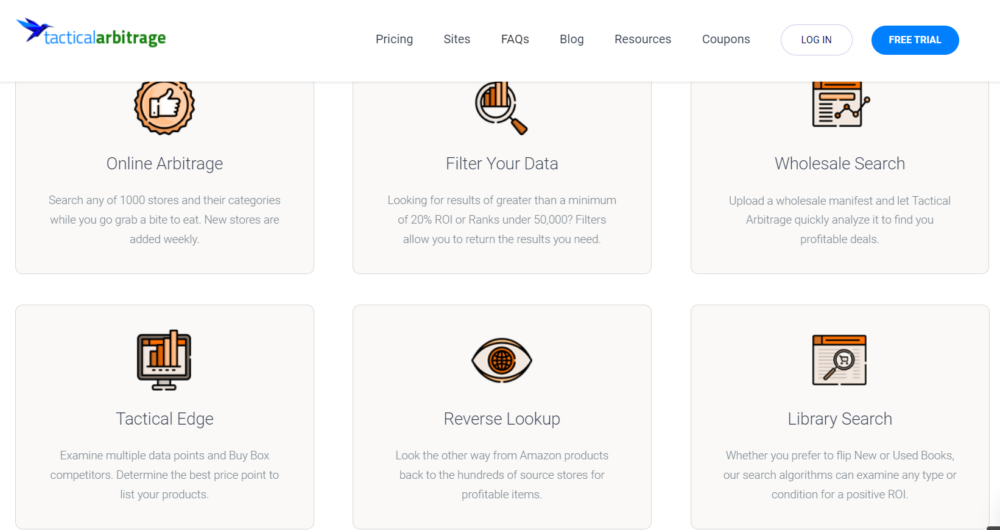
Task: Select the Wholesale Search card title
Action: (839, 163)
